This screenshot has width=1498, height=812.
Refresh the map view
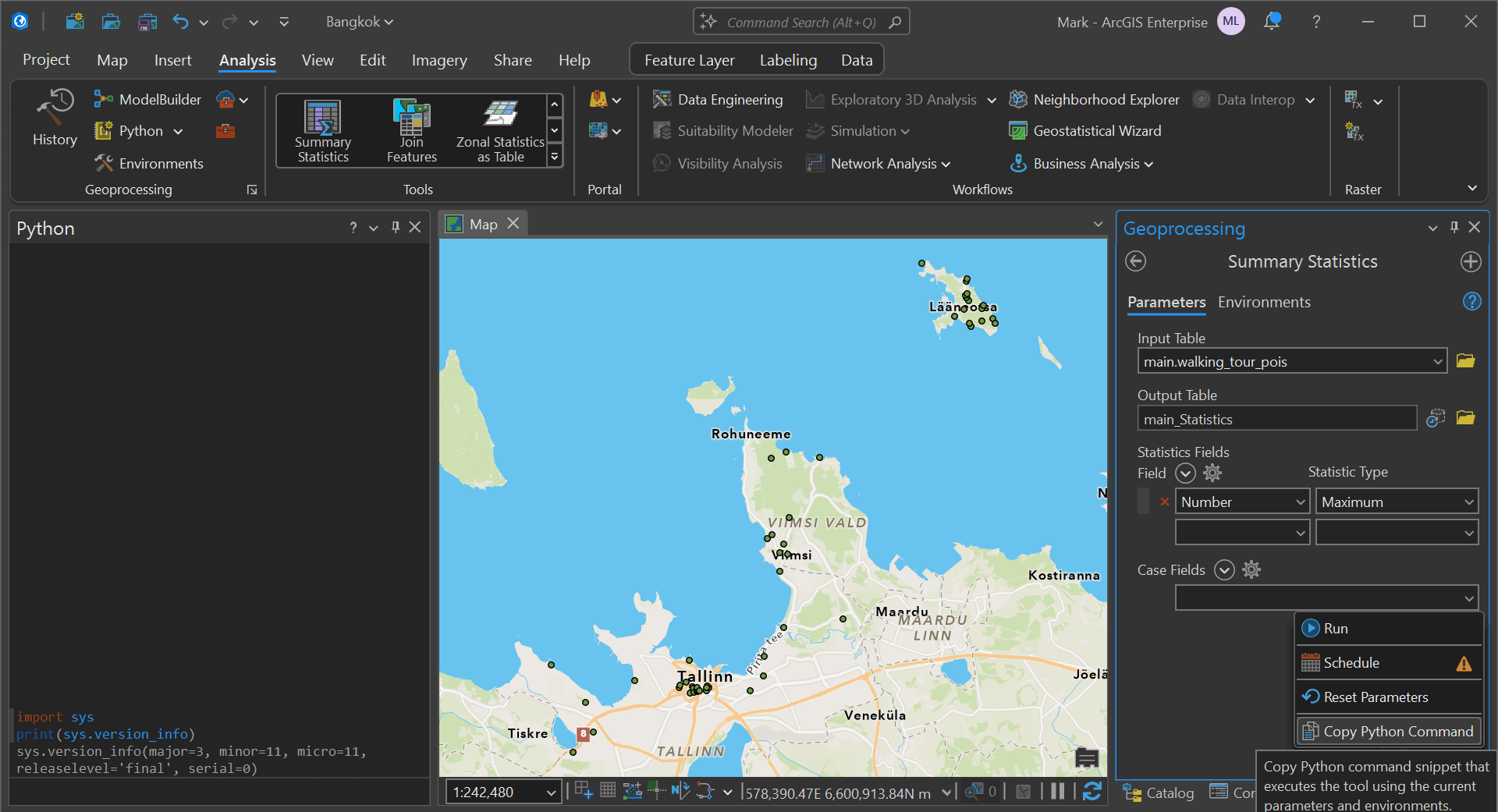(1092, 792)
